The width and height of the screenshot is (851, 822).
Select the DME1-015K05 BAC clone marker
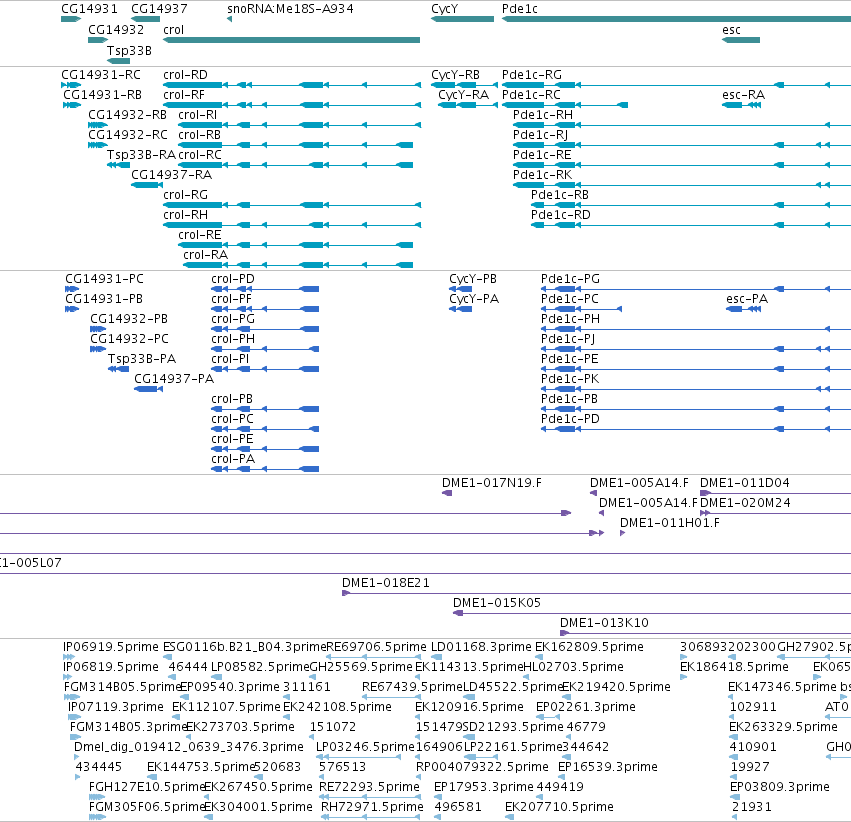coord(458,613)
